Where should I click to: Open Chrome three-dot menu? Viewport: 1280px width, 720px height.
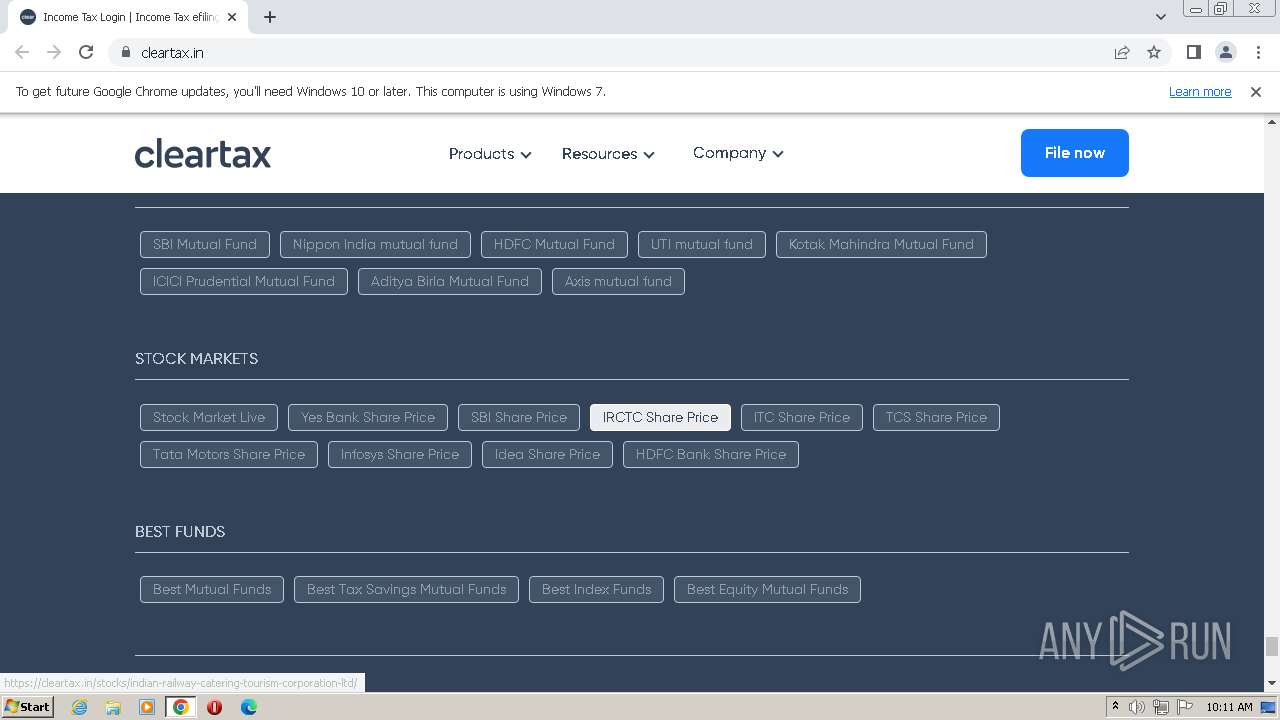point(1258,52)
